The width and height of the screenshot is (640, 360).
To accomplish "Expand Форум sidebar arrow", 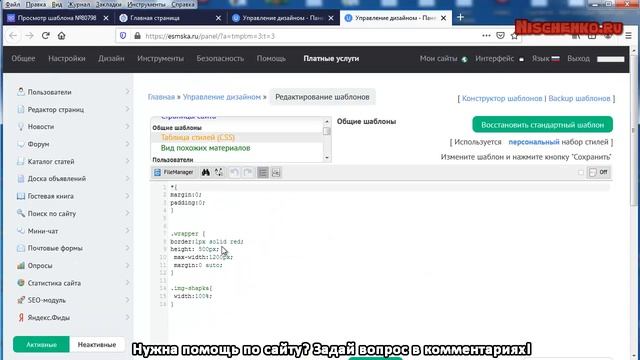I will pos(127,144).
